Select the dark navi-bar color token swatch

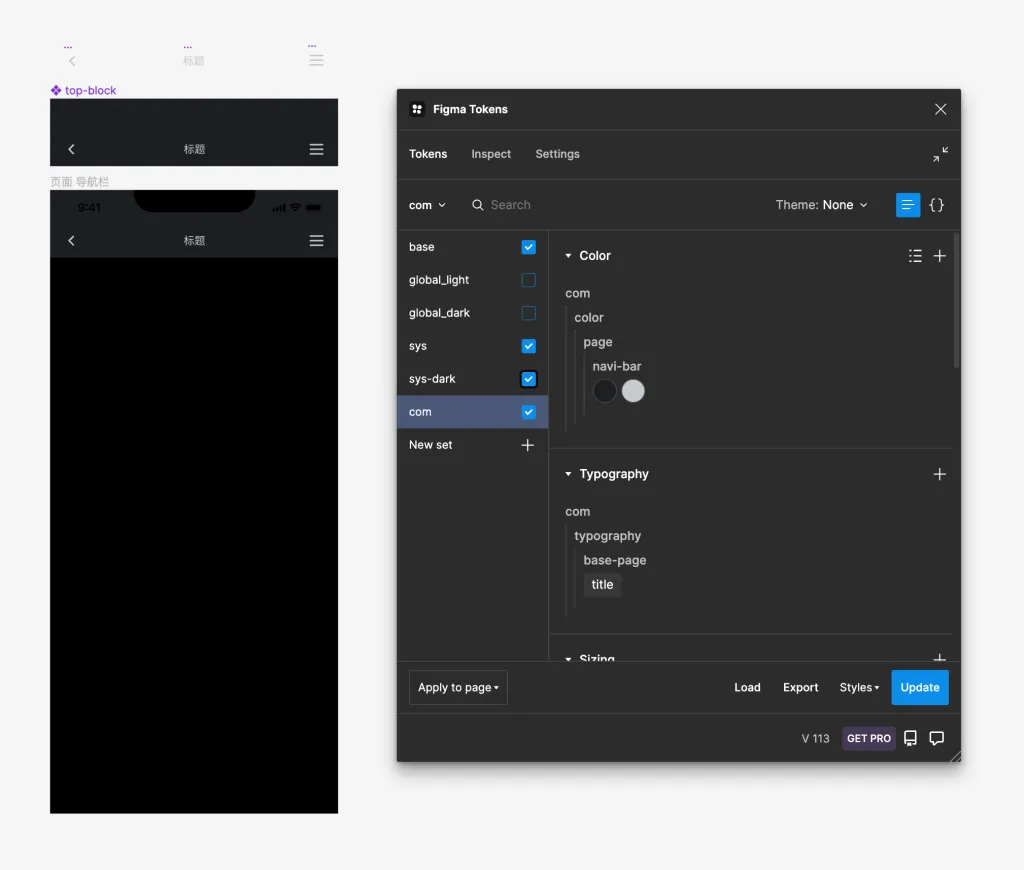pyautogui.click(x=605, y=391)
